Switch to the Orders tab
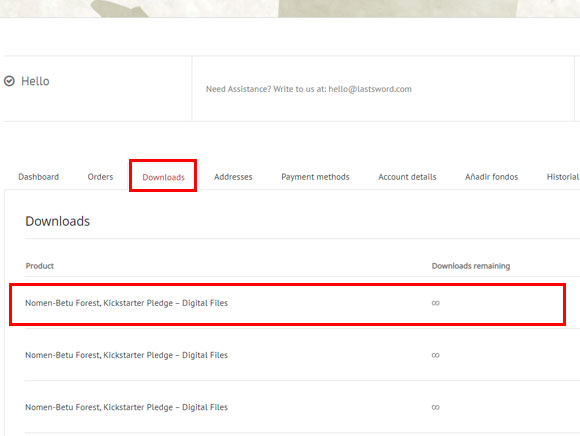Screen dimensions: 580x436 [x=100, y=177]
